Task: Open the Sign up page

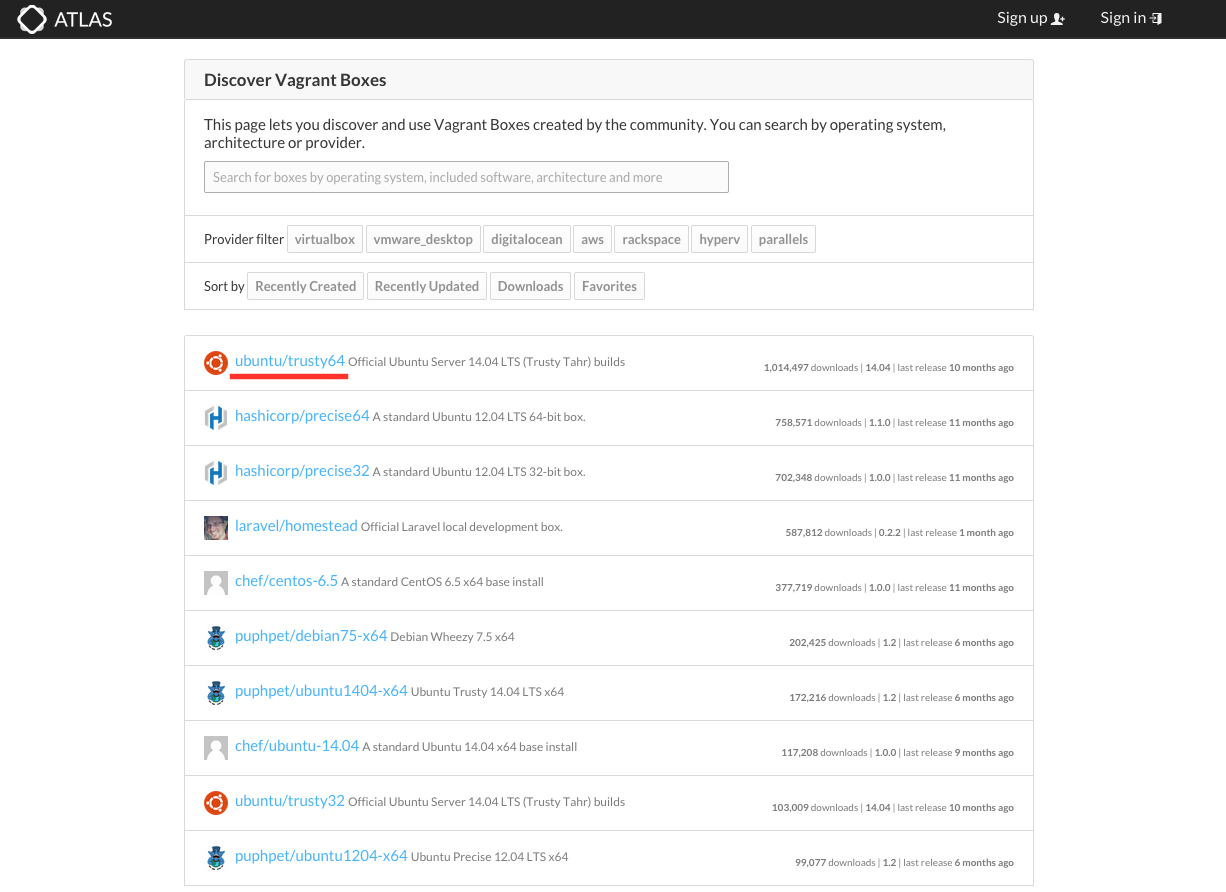Action: pos(1030,18)
